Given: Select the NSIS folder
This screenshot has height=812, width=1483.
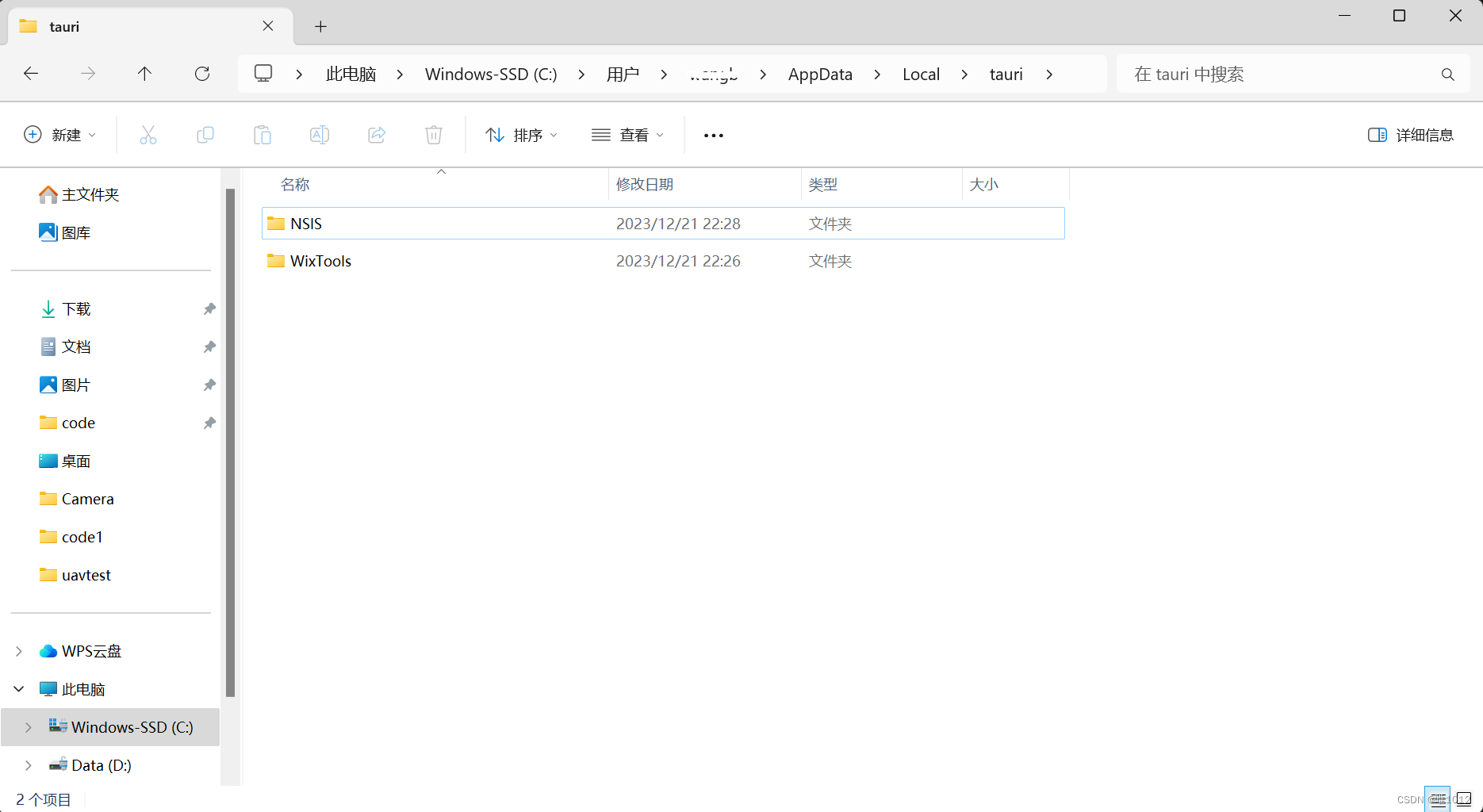Looking at the screenshot, I should point(663,224).
